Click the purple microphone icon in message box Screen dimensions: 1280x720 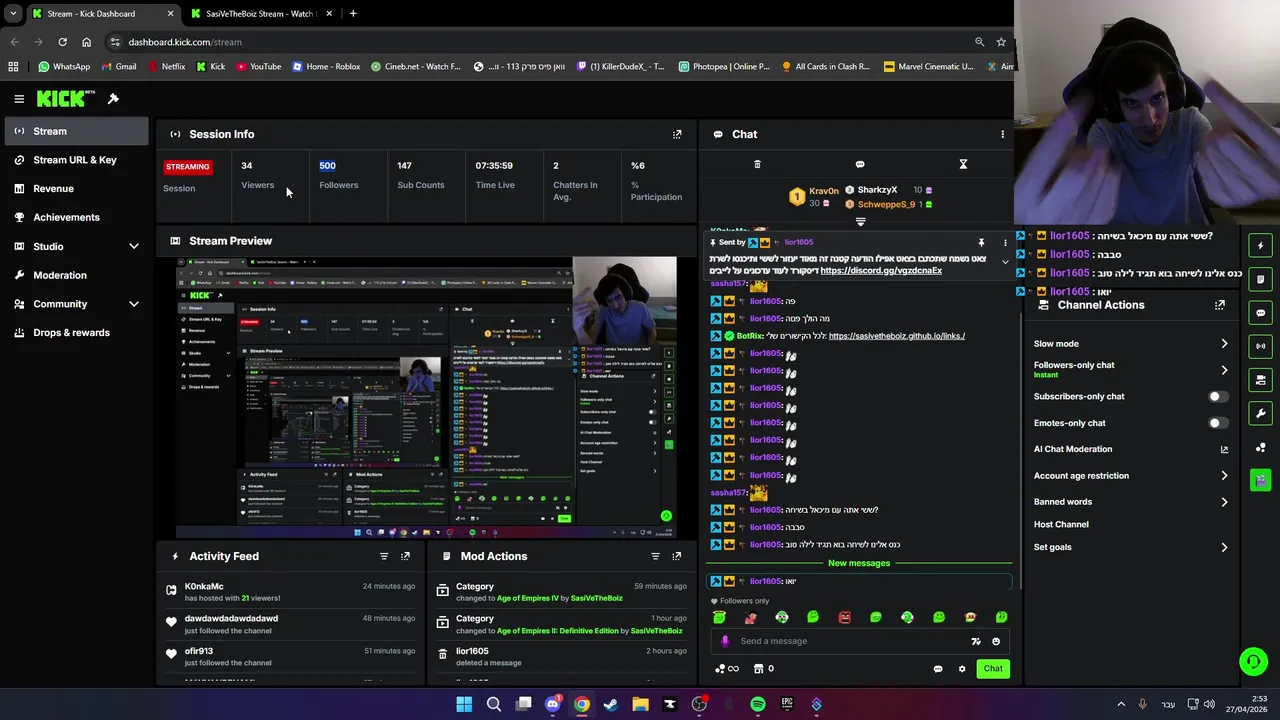(x=725, y=641)
